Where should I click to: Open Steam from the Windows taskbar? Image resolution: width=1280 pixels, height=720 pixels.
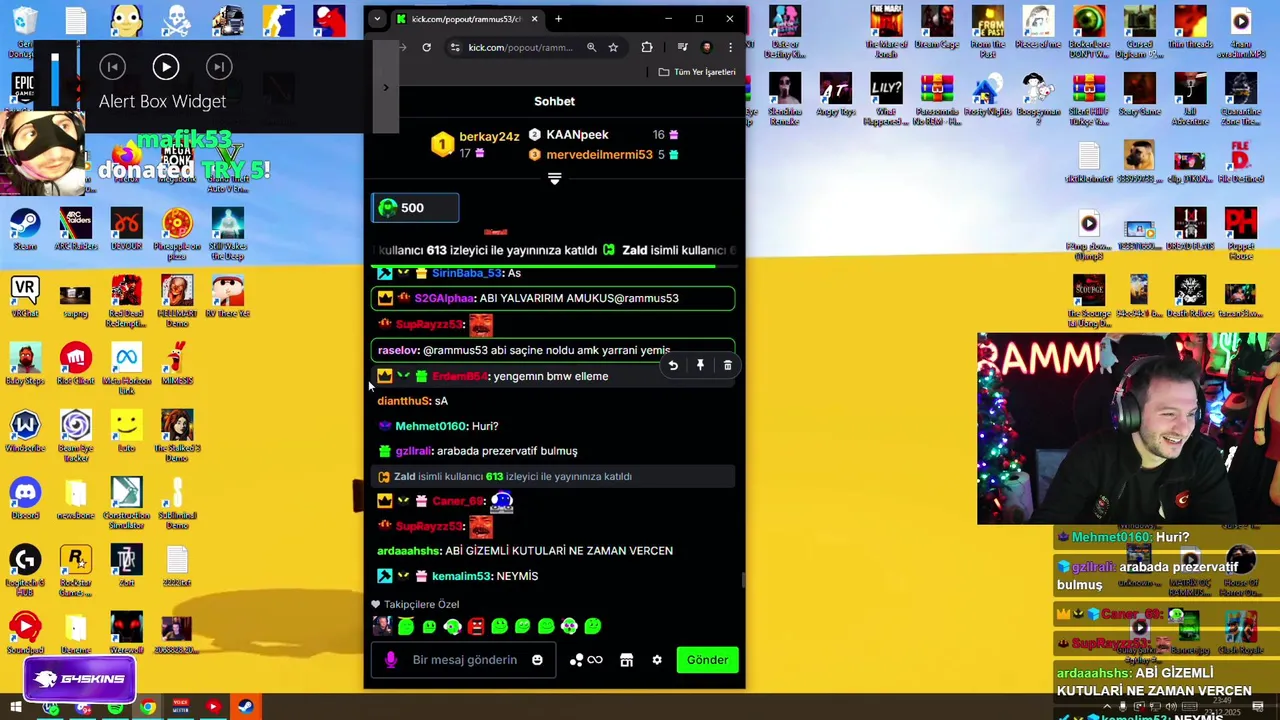pos(245,707)
